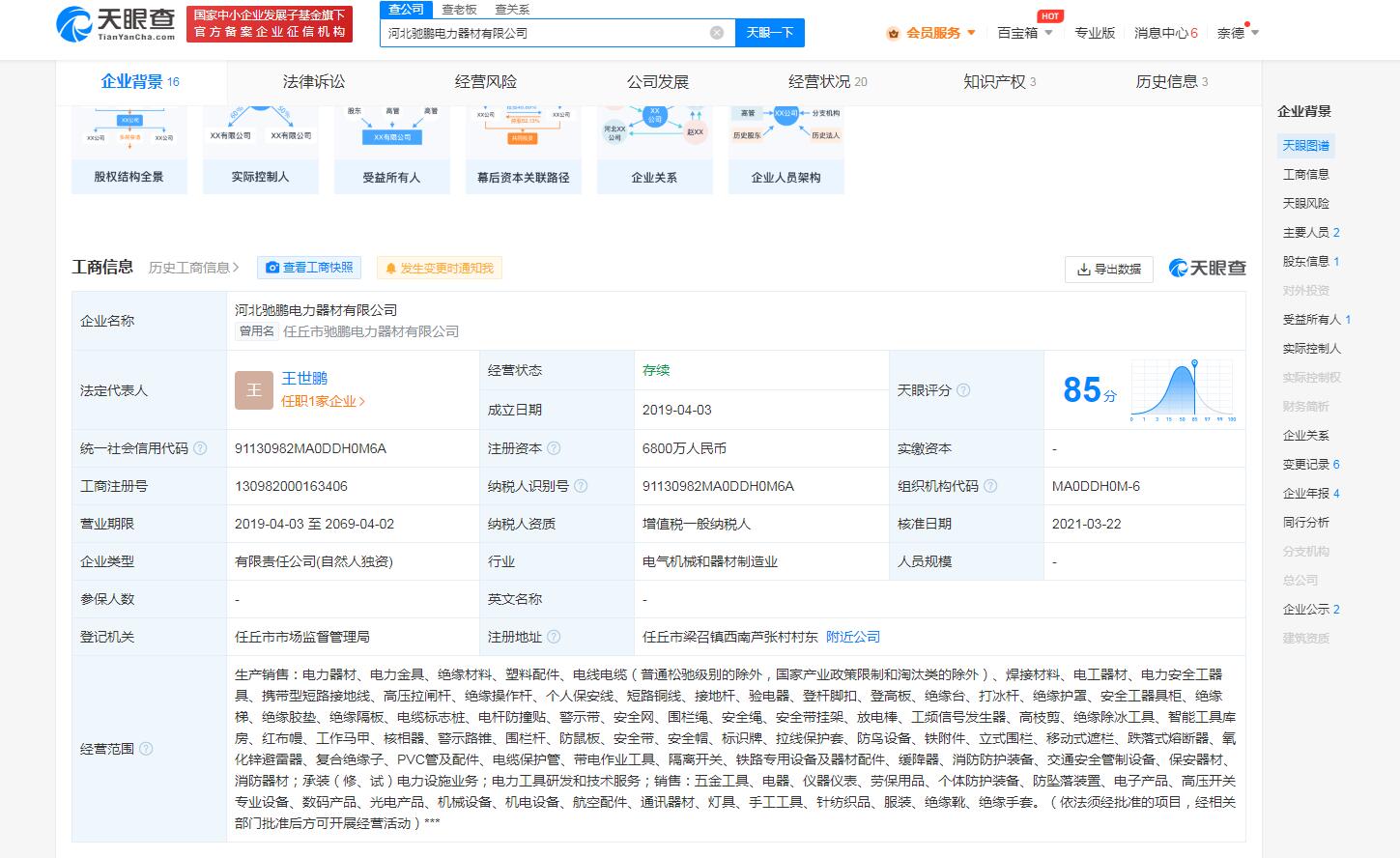1400x858 pixels.
Task: Click help icon next to 纳税人识别号
Action: pyautogui.click(x=581, y=486)
